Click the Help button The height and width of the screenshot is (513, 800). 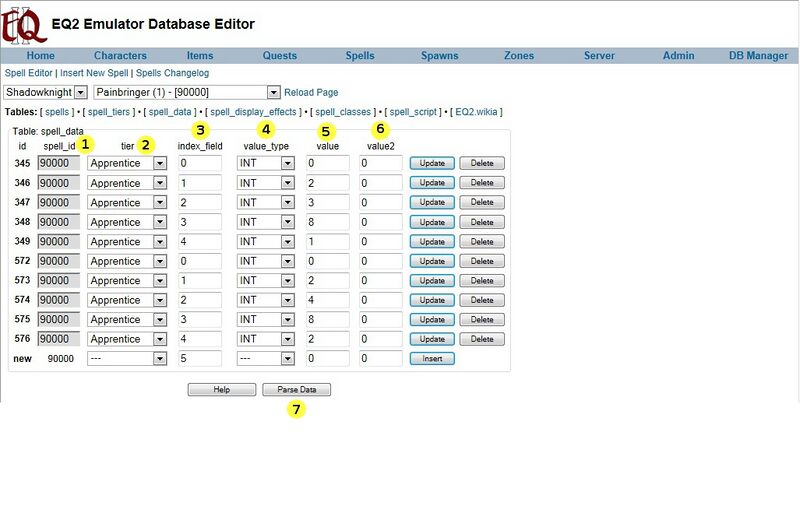221,389
